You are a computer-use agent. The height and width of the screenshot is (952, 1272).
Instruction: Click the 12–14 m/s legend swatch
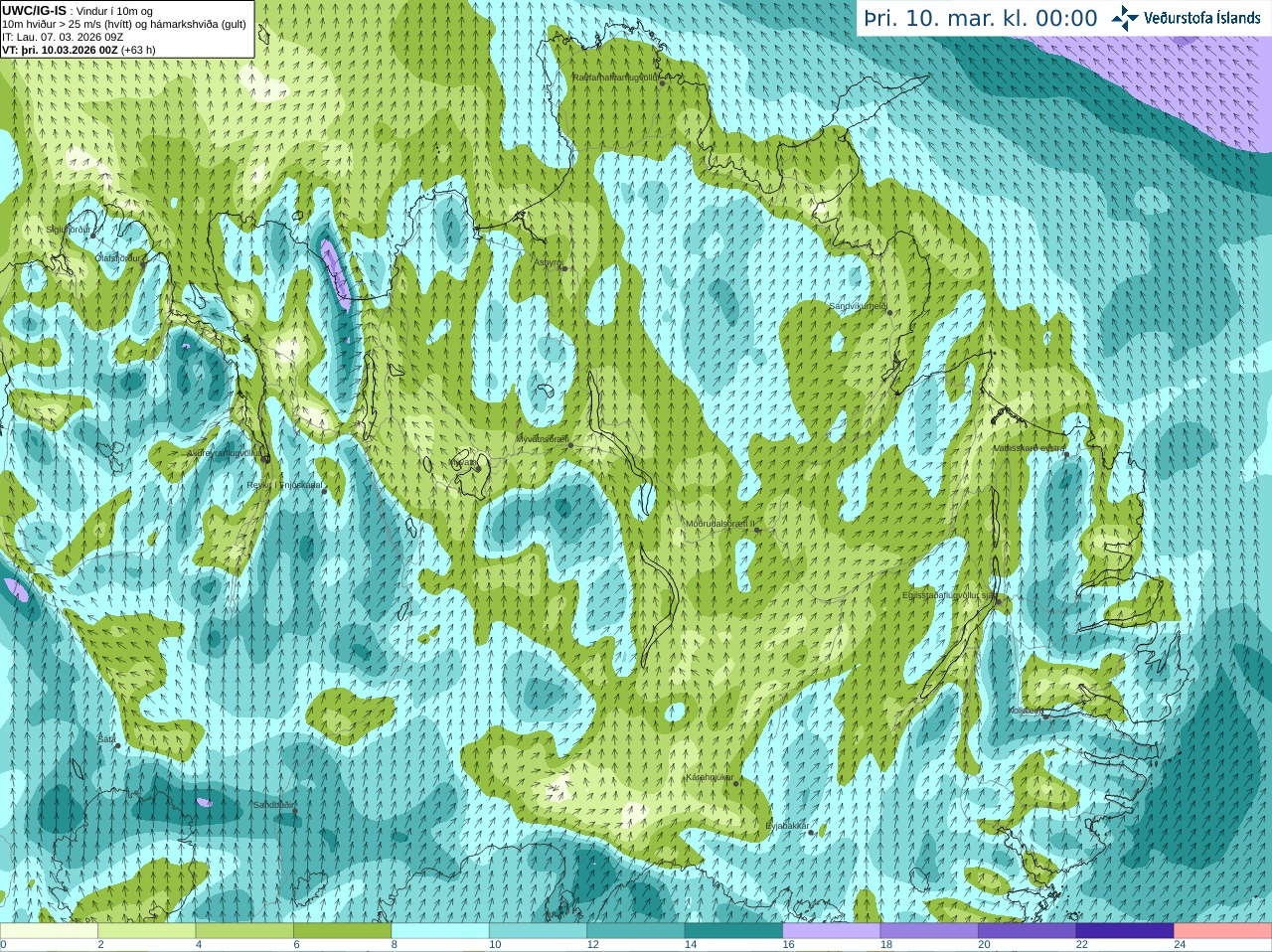pos(636,931)
